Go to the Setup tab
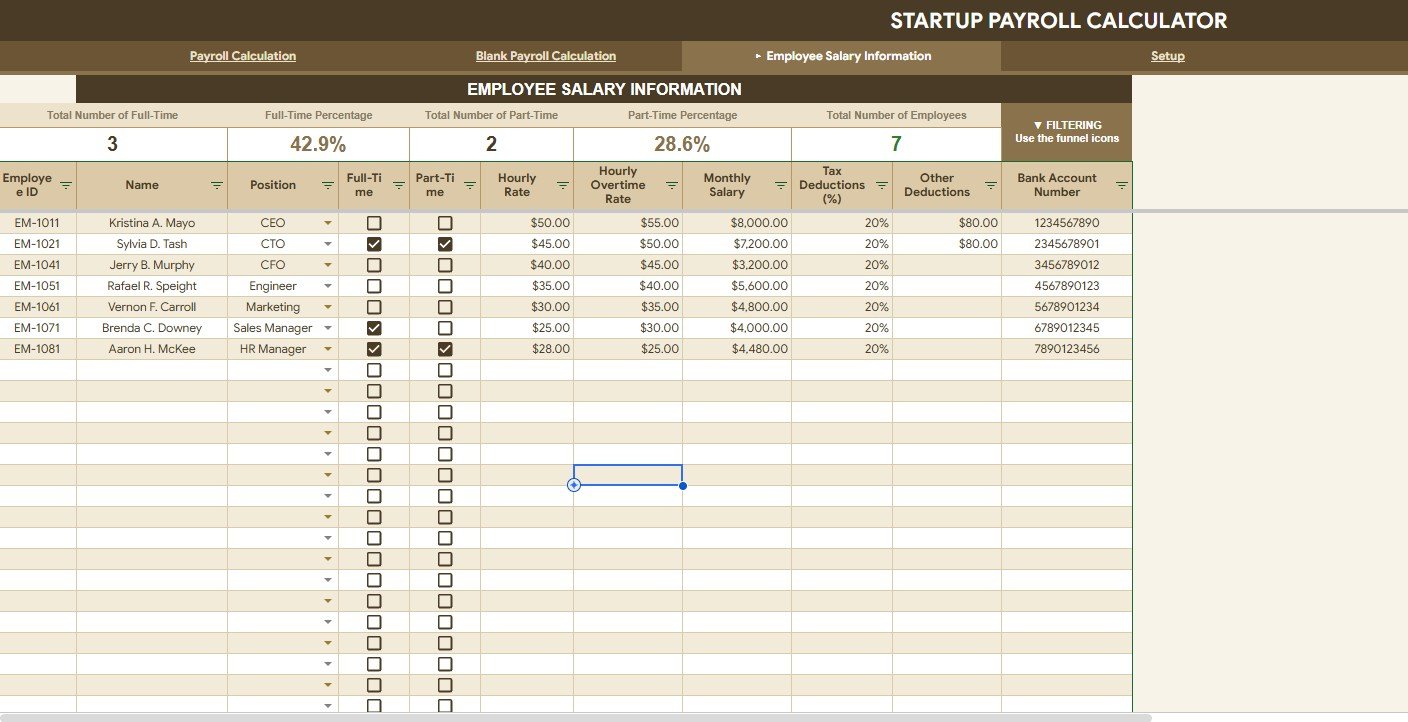Screen dimensions: 1408x722 1167,56
